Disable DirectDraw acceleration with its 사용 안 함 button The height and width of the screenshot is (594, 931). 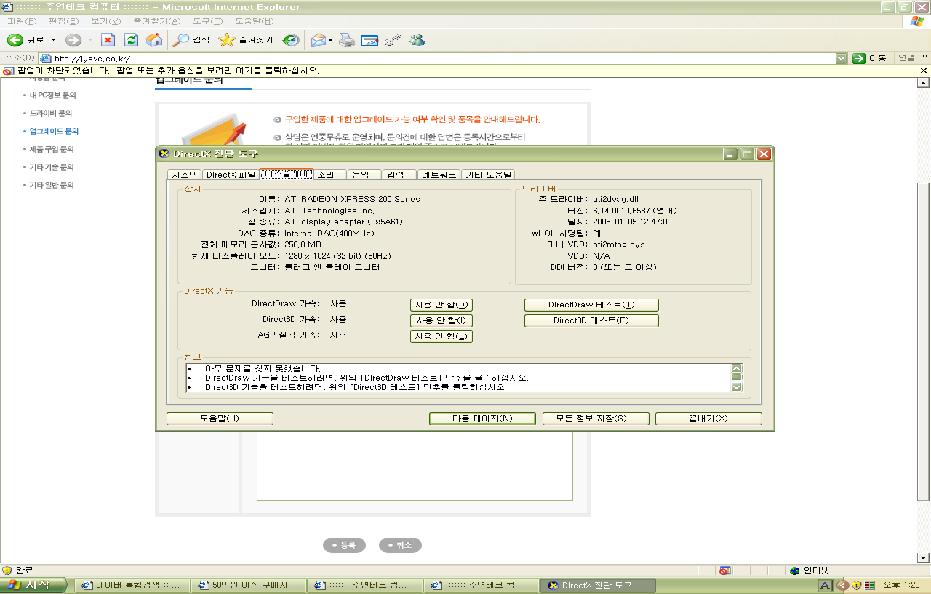point(441,305)
